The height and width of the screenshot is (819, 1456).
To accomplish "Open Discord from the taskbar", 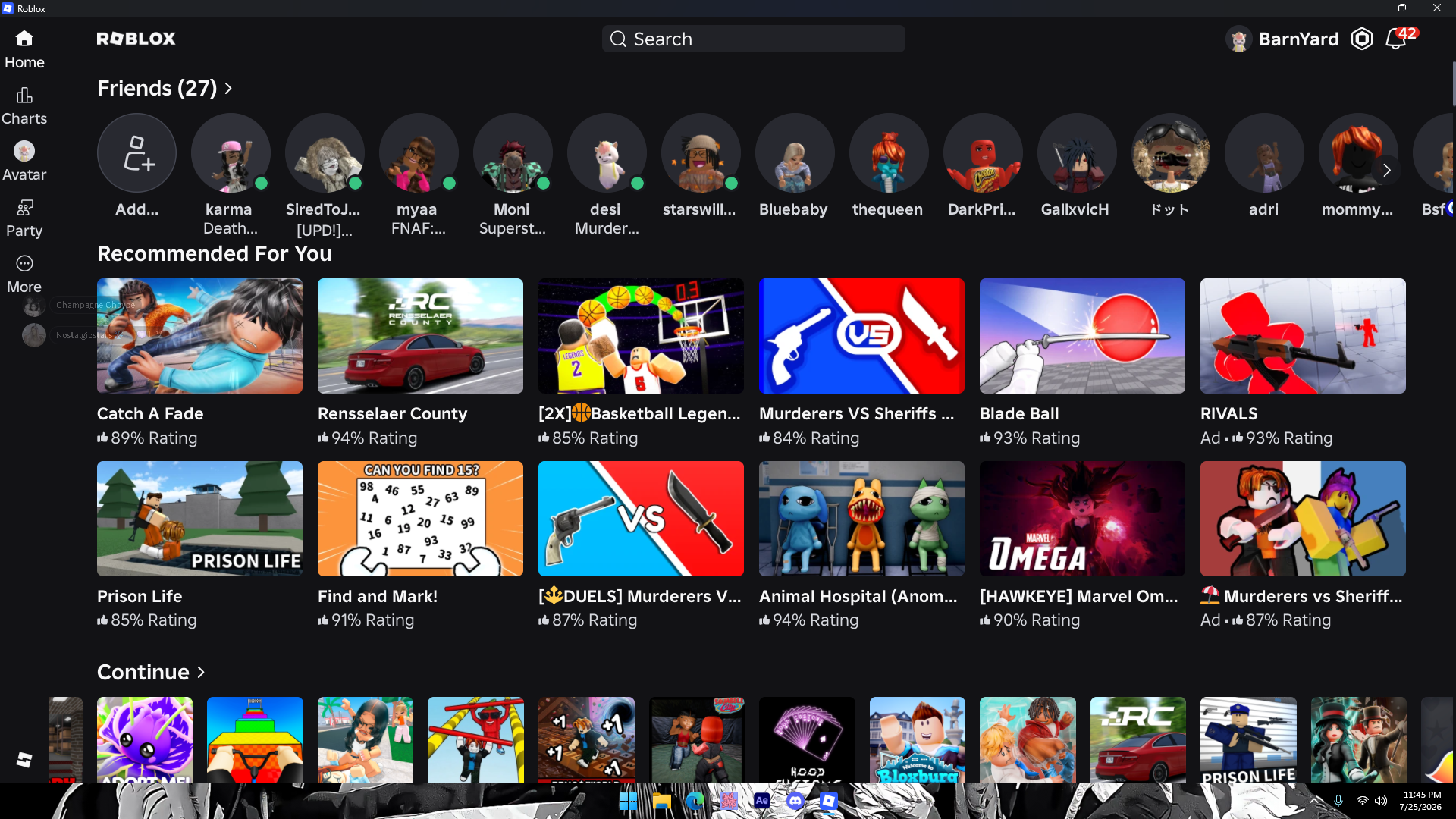I will click(795, 801).
